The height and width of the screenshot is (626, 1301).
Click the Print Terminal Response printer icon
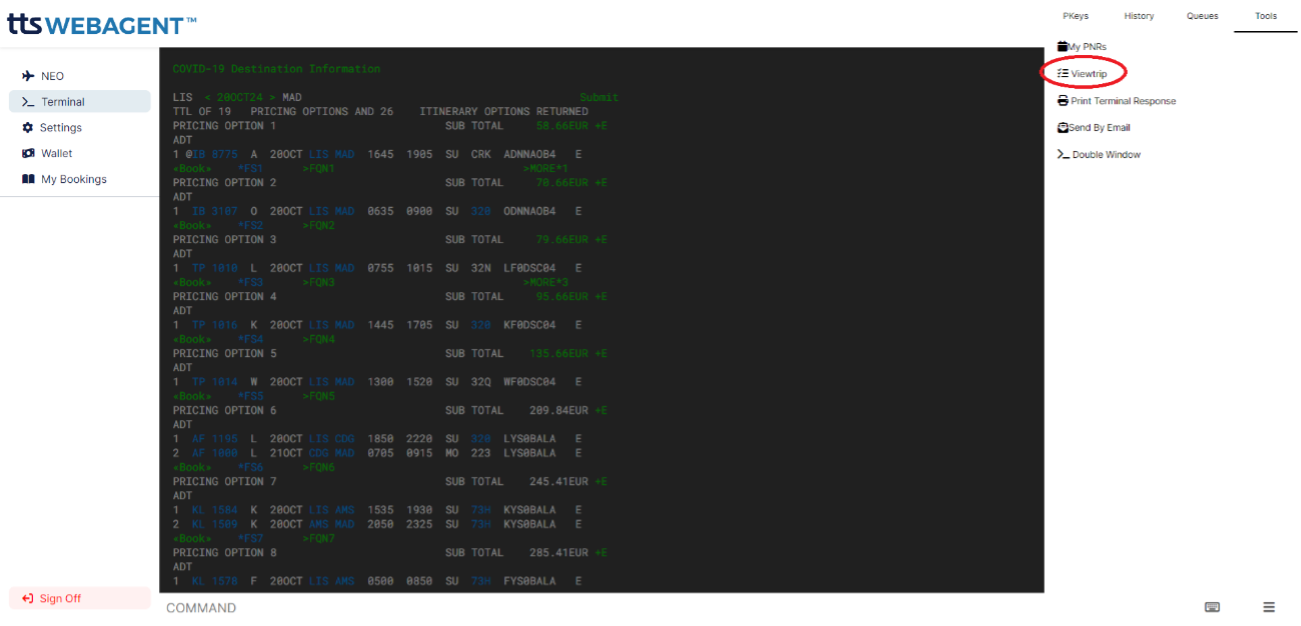pos(1062,101)
